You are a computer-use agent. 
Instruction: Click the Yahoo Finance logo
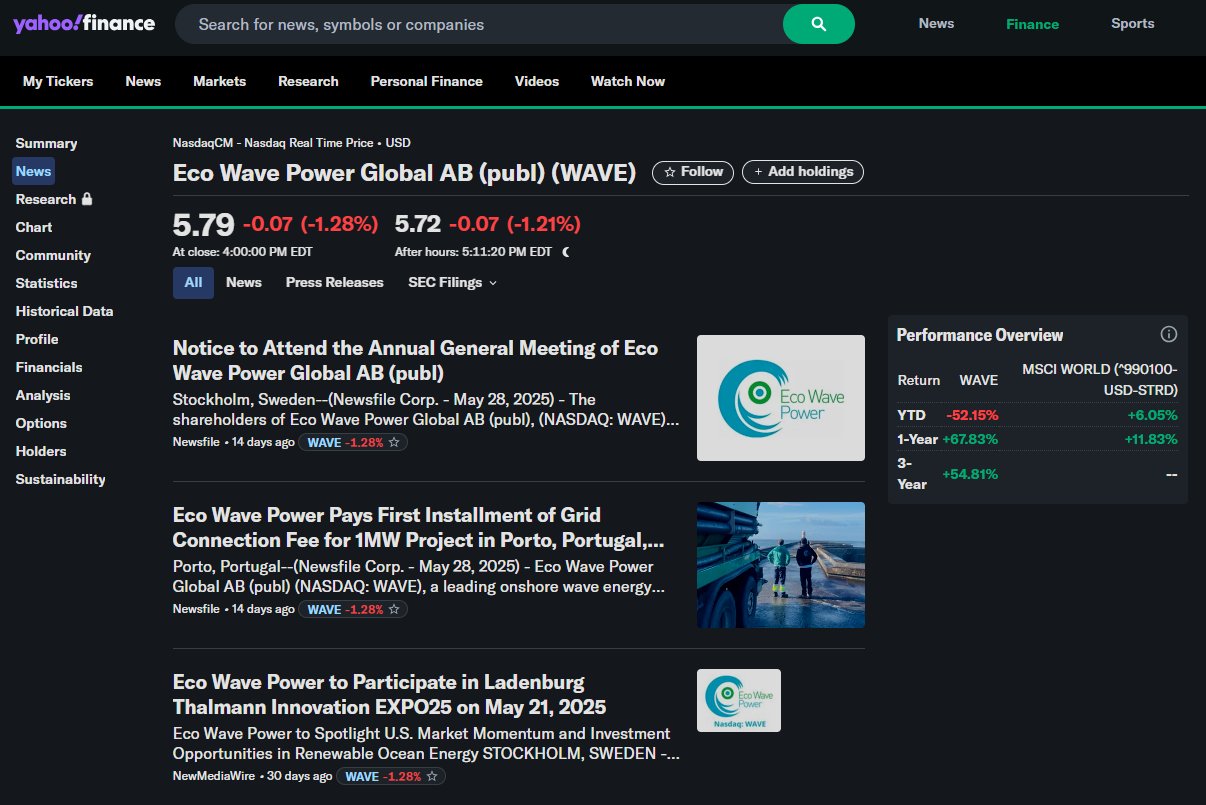(x=84, y=24)
